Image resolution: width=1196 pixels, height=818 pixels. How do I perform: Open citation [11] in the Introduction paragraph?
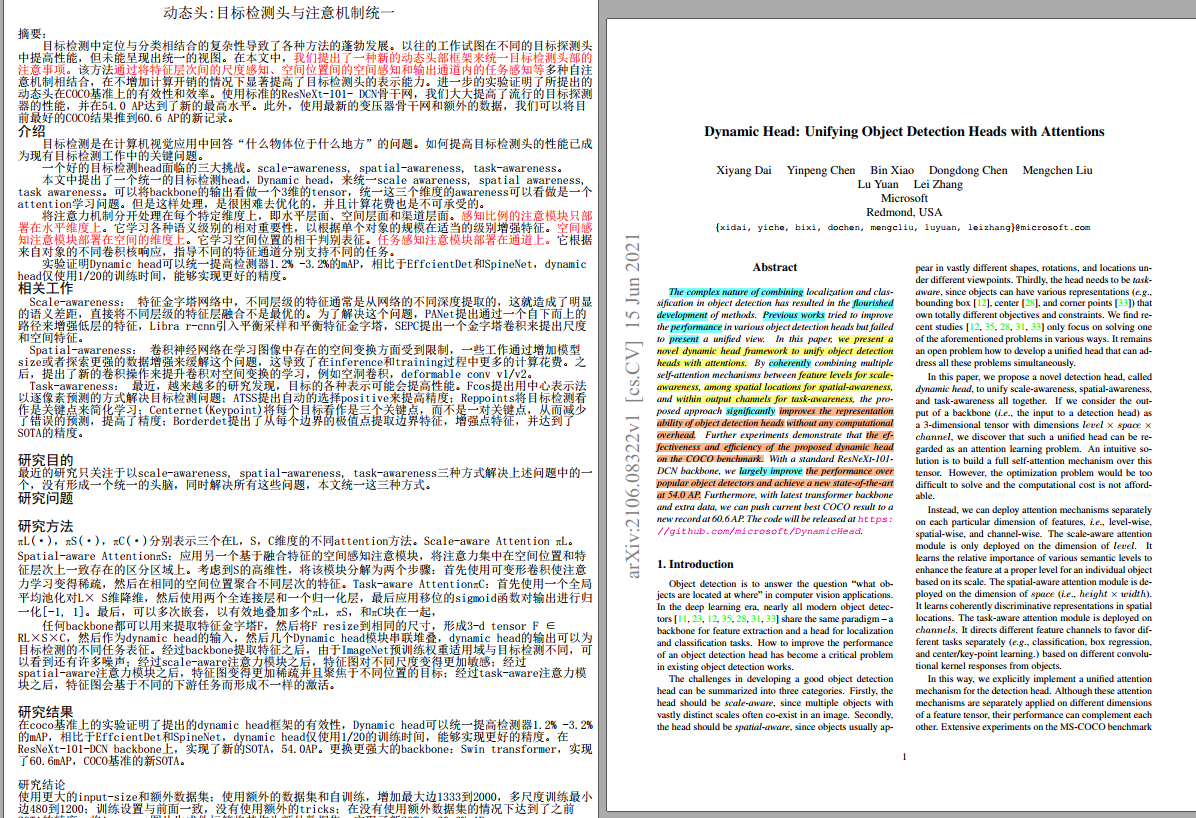point(682,619)
